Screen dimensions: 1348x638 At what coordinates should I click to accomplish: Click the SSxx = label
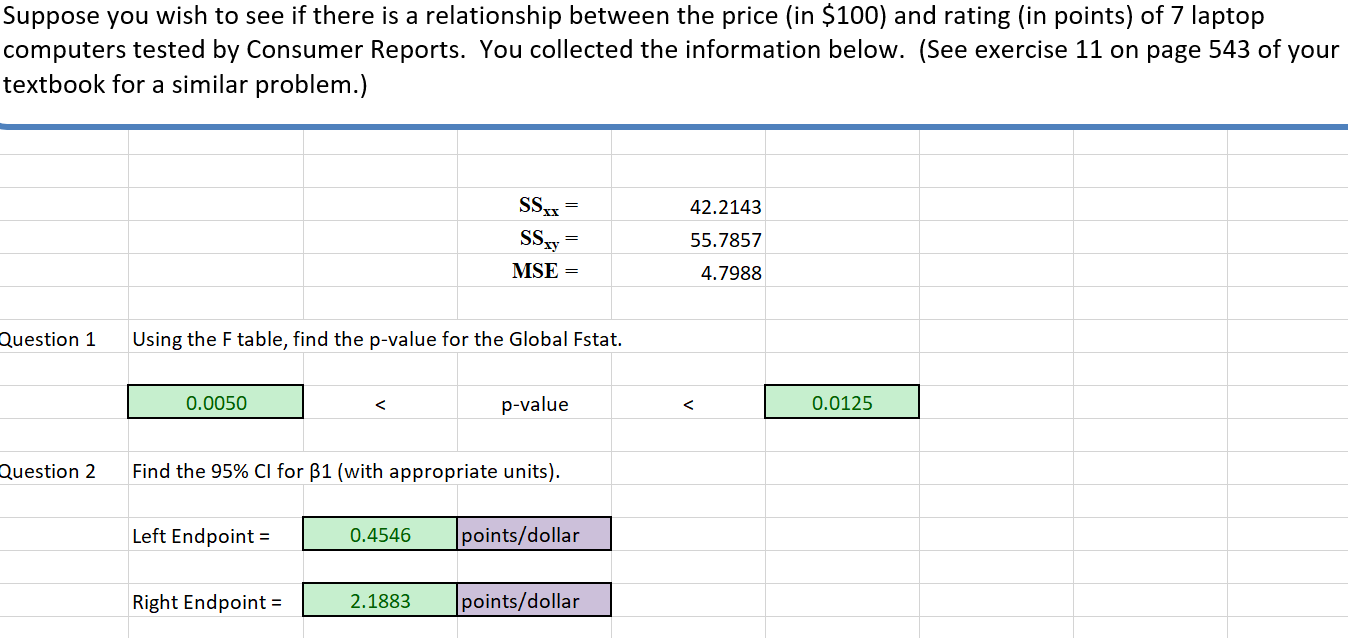click(548, 207)
